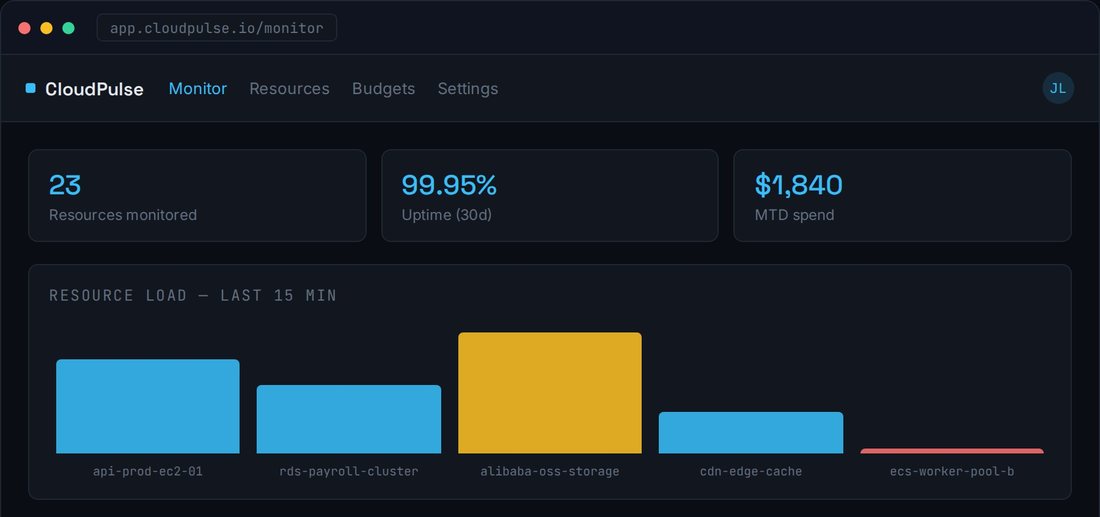The height and width of the screenshot is (517, 1100).
Task: Click the red ecs-worker-pool-b bar
Action: tap(952, 451)
